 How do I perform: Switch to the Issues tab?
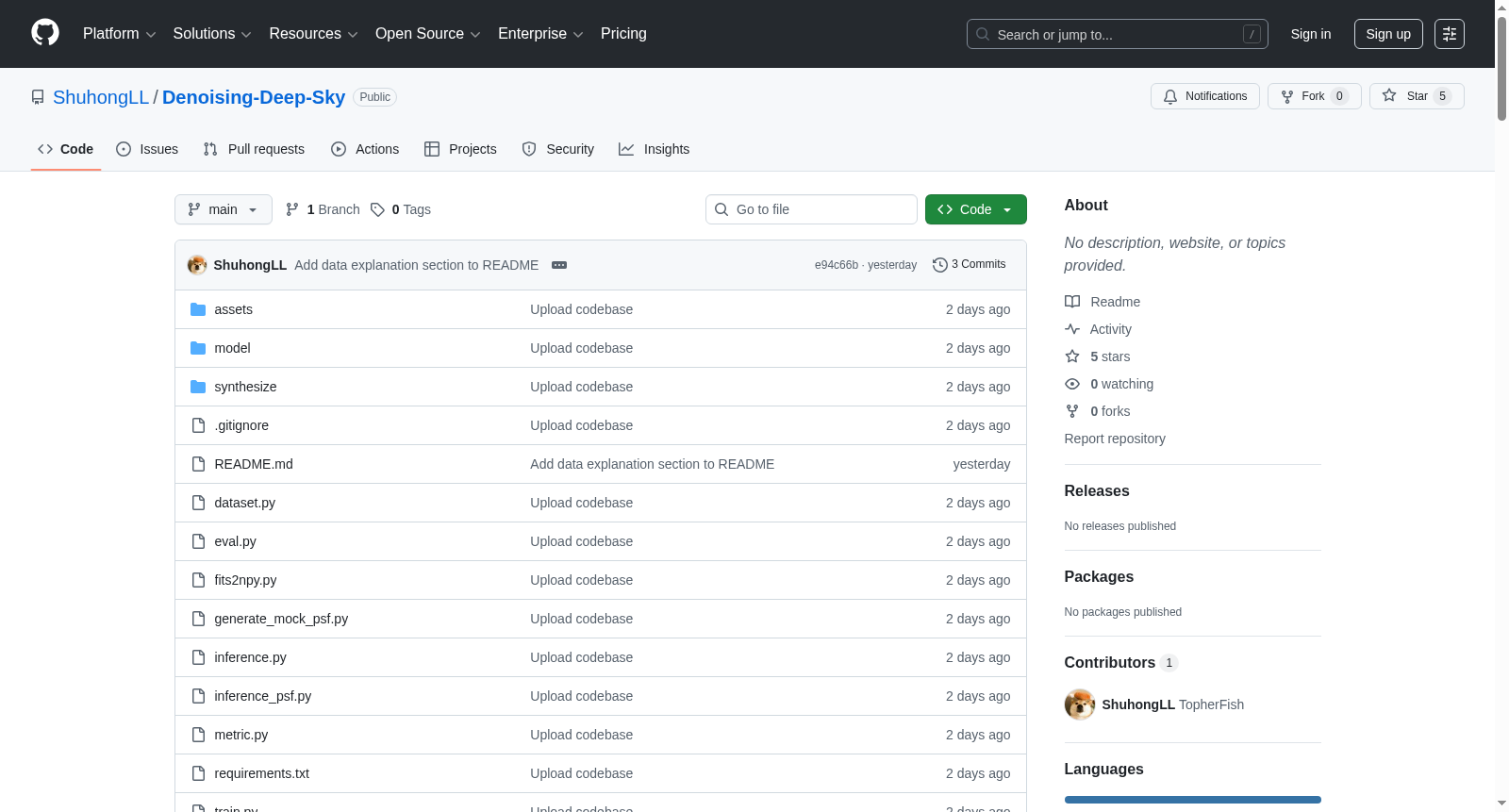coord(147,149)
